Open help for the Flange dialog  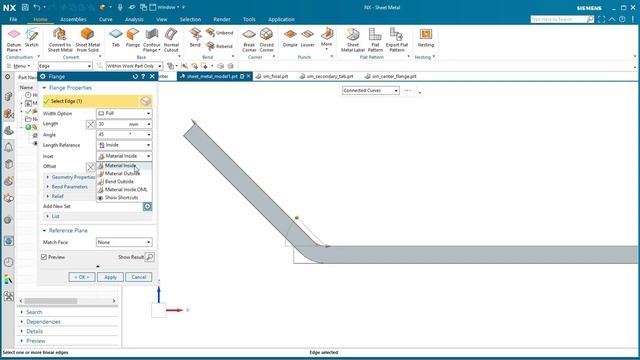click(x=143, y=77)
